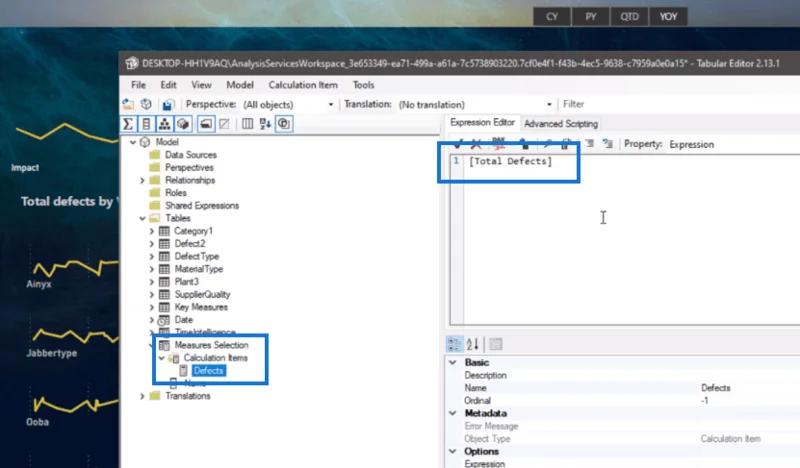
Task: Click the save model disk icon
Action: pyautogui.click(x=168, y=105)
